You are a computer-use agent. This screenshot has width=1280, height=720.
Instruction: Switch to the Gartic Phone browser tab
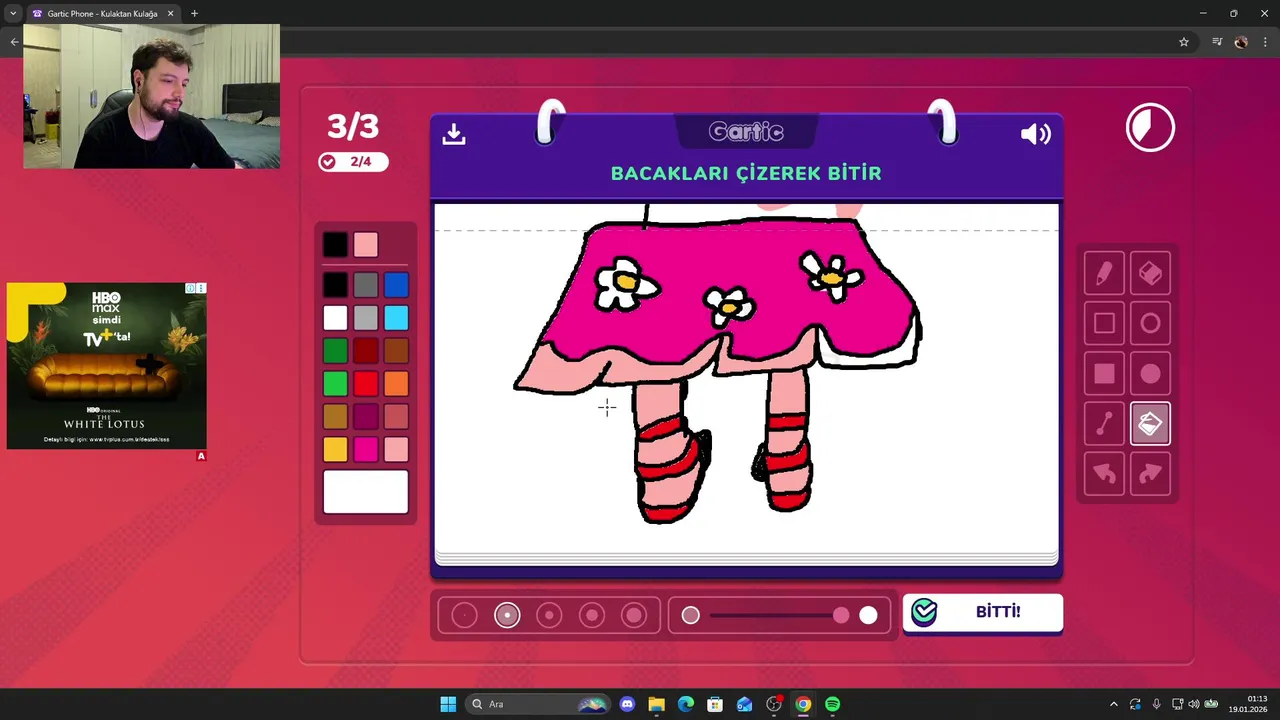(x=103, y=14)
